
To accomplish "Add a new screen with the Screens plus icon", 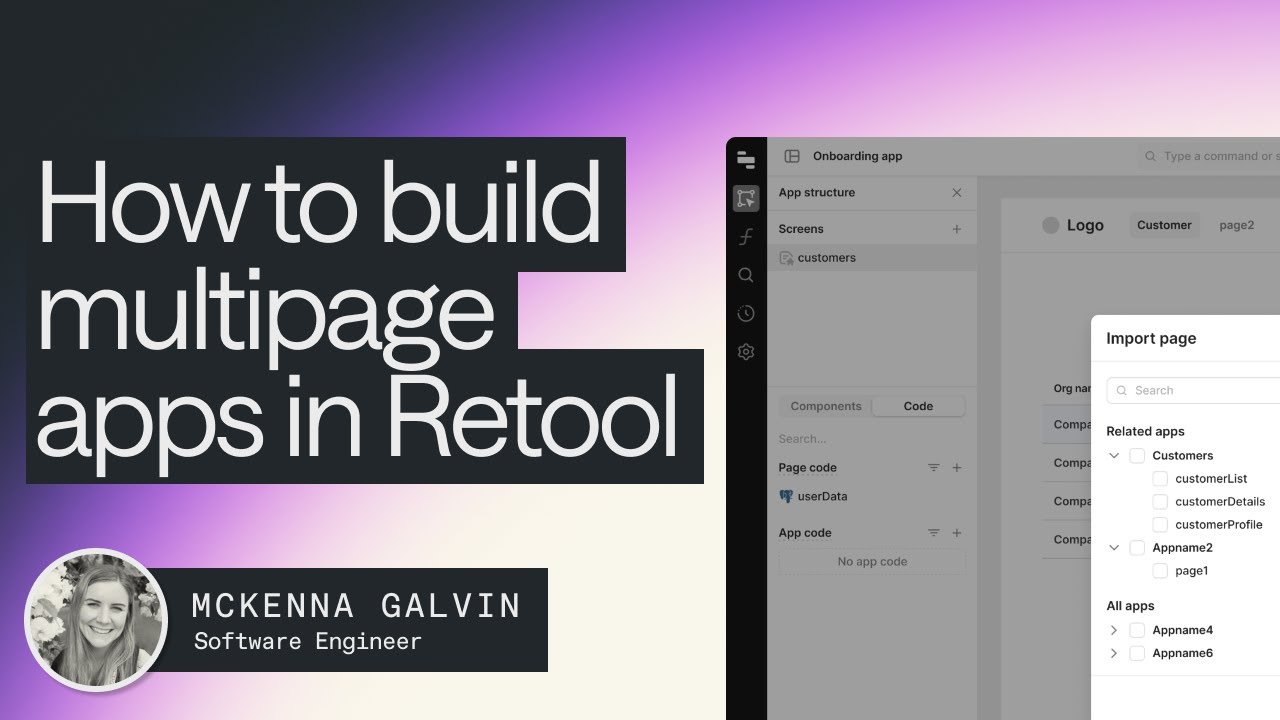I will pos(957,229).
